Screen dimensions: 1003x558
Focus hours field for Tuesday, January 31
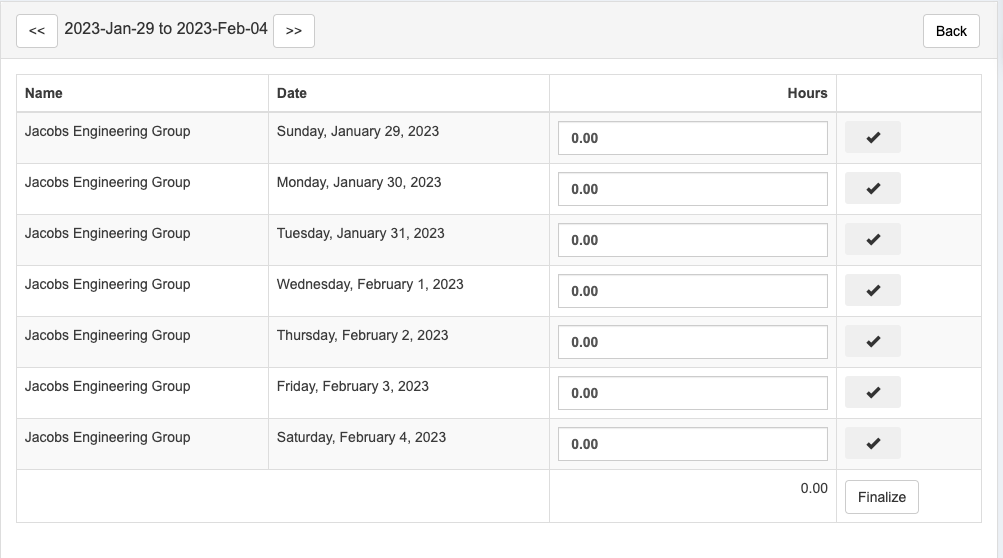693,240
